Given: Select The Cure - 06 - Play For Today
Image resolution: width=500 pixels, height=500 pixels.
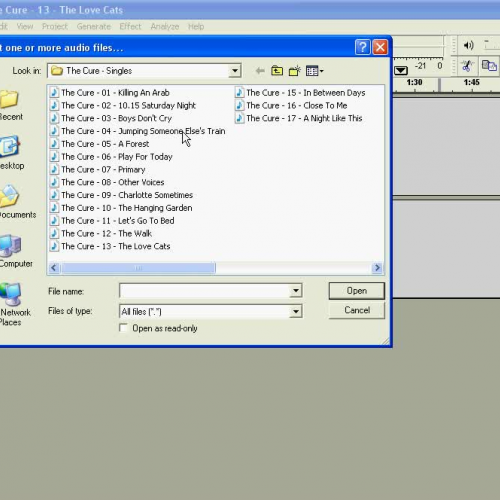Looking at the screenshot, I should [111, 157].
